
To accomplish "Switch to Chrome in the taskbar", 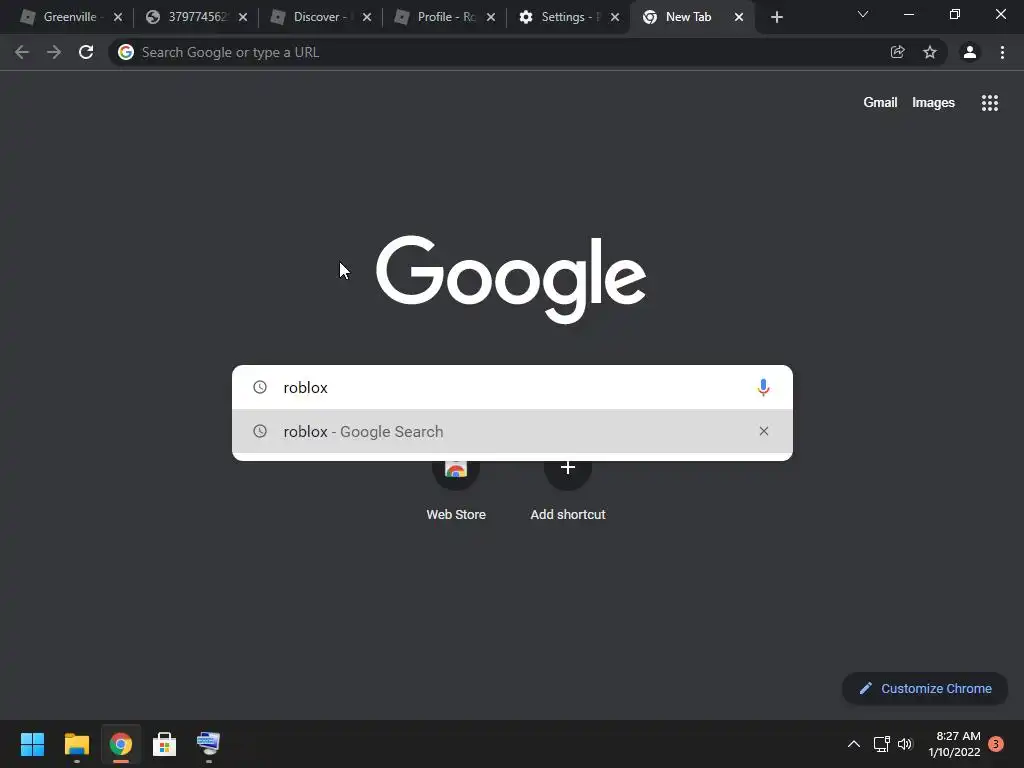I will [x=120, y=744].
